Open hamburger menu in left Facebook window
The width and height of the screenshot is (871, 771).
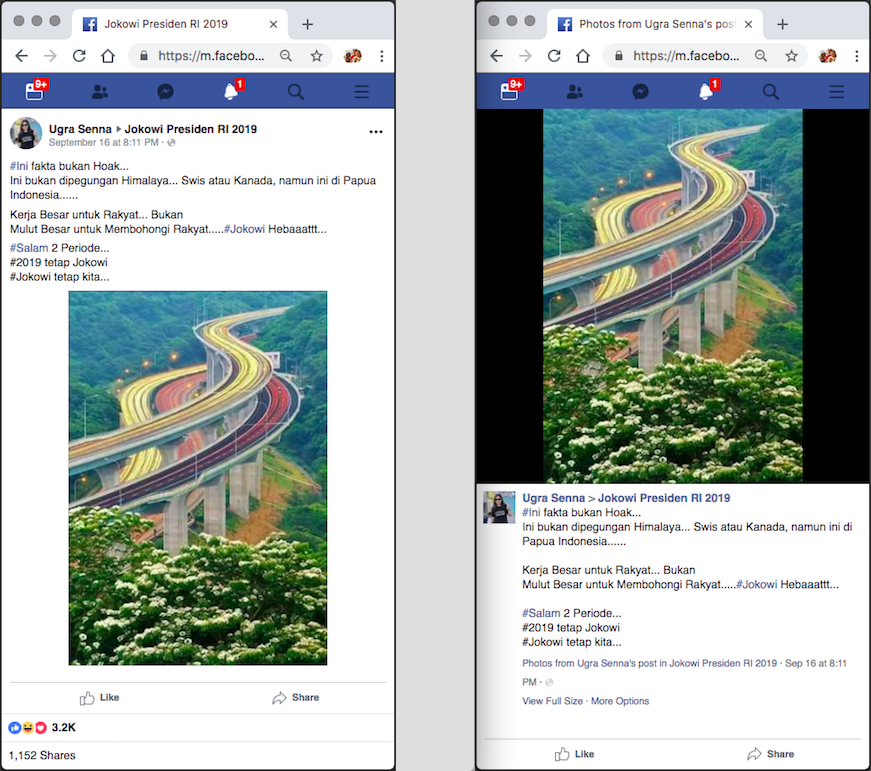[361, 92]
